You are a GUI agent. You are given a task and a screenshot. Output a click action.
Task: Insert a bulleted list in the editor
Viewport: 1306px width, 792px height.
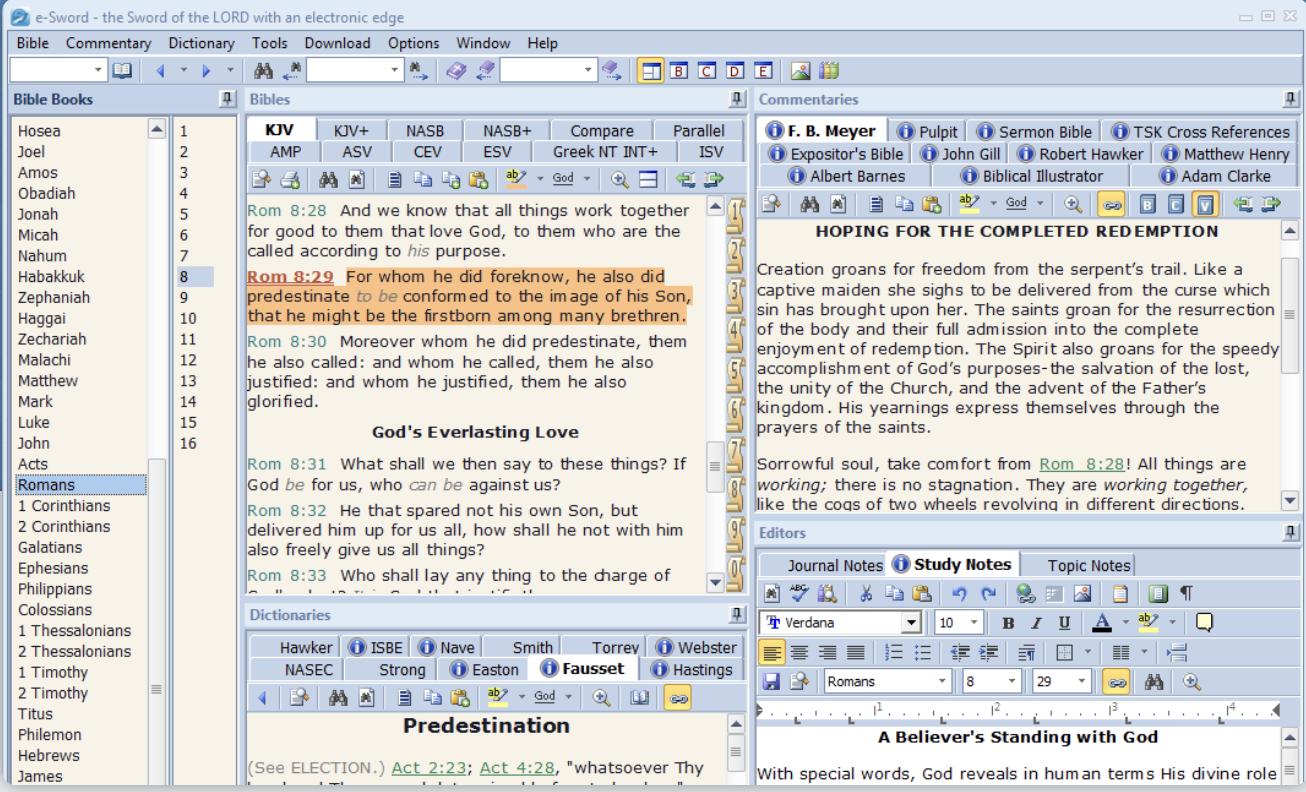click(x=922, y=652)
